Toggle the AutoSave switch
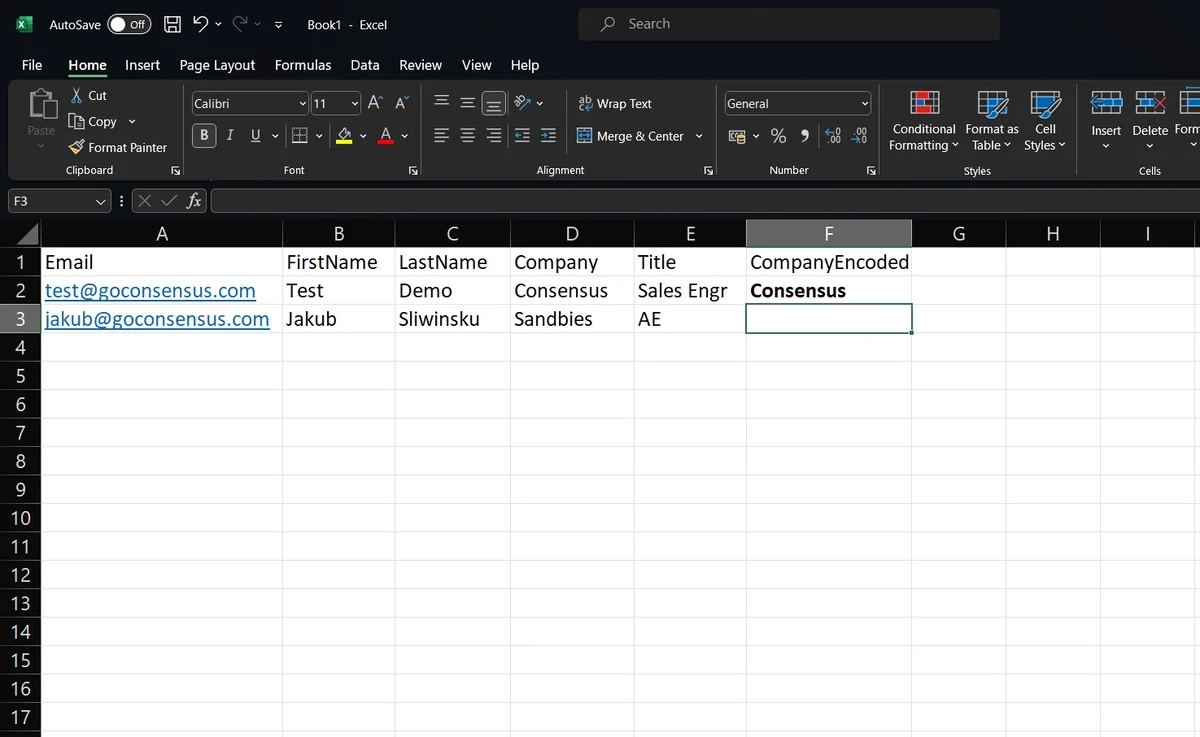Image resolution: width=1200 pixels, height=737 pixels. [x=129, y=24]
